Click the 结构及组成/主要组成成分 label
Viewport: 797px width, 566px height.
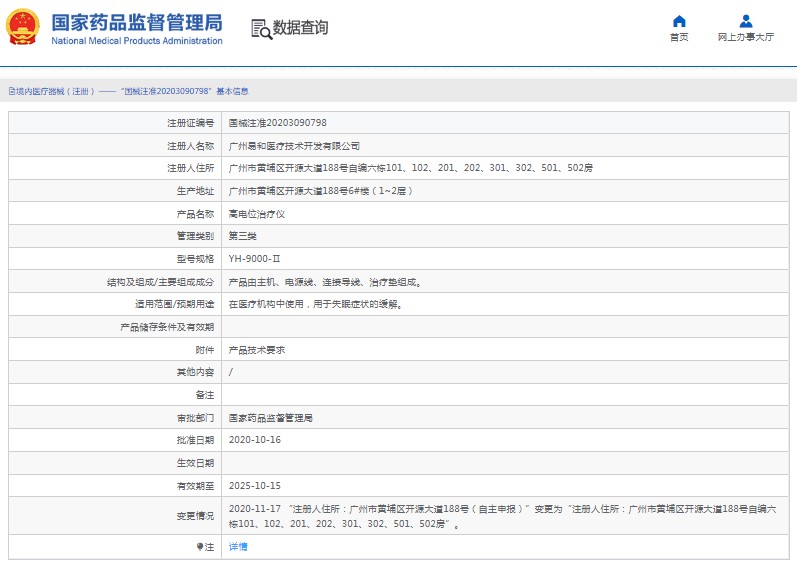pyautogui.click(x=160, y=282)
